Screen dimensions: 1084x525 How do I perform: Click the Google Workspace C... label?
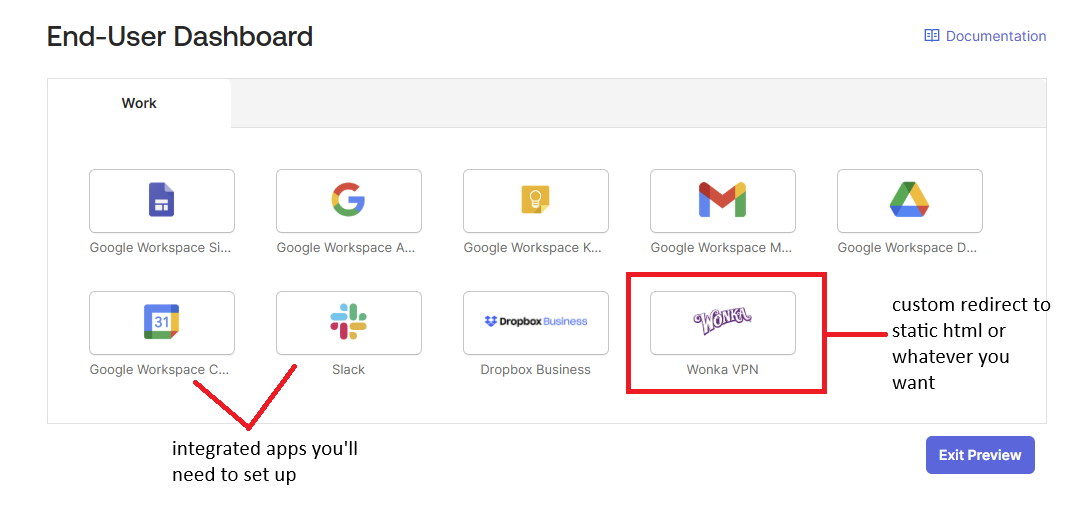tap(159, 369)
